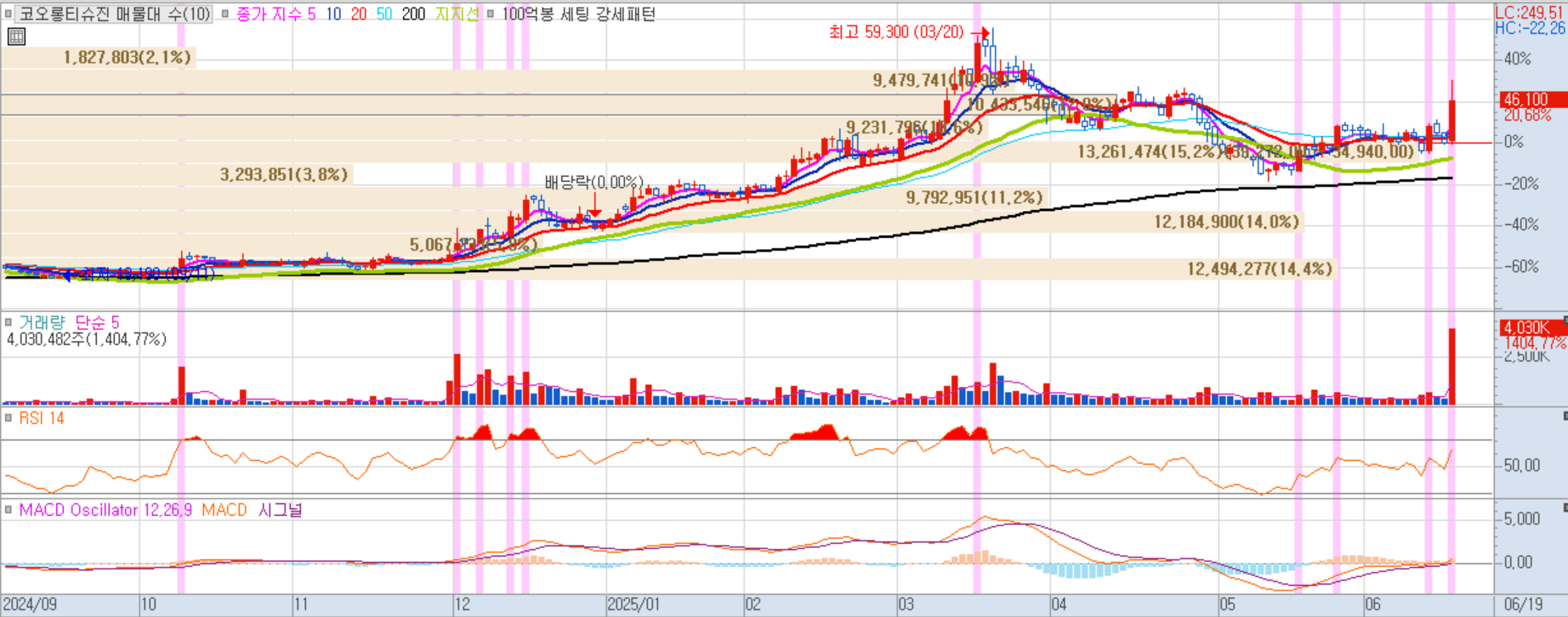
Task: Click volume profile label 1,827,803(2,1%)
Action: pos(128,58)
